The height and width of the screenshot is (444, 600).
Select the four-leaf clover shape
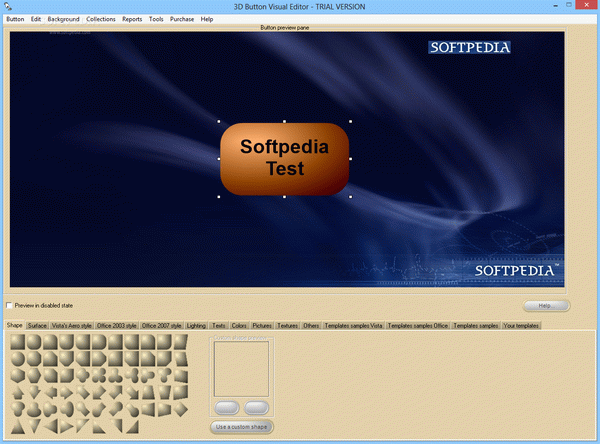pyautogui.click(x=99, y=375)
